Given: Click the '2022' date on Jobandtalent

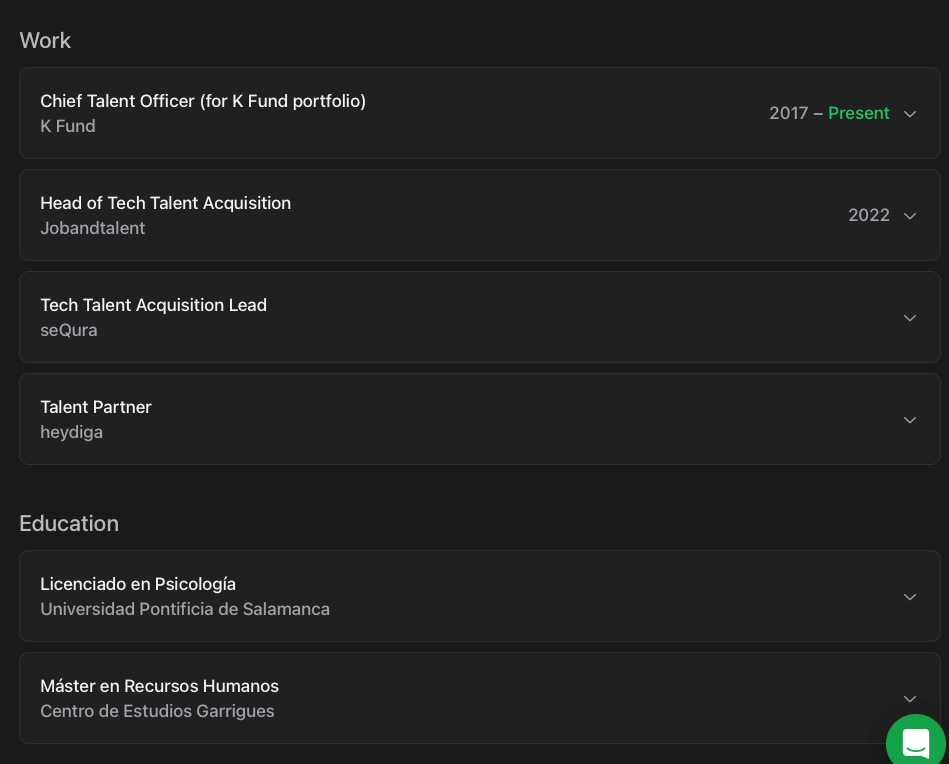Looking at the screenshot, I should (869, 215).
